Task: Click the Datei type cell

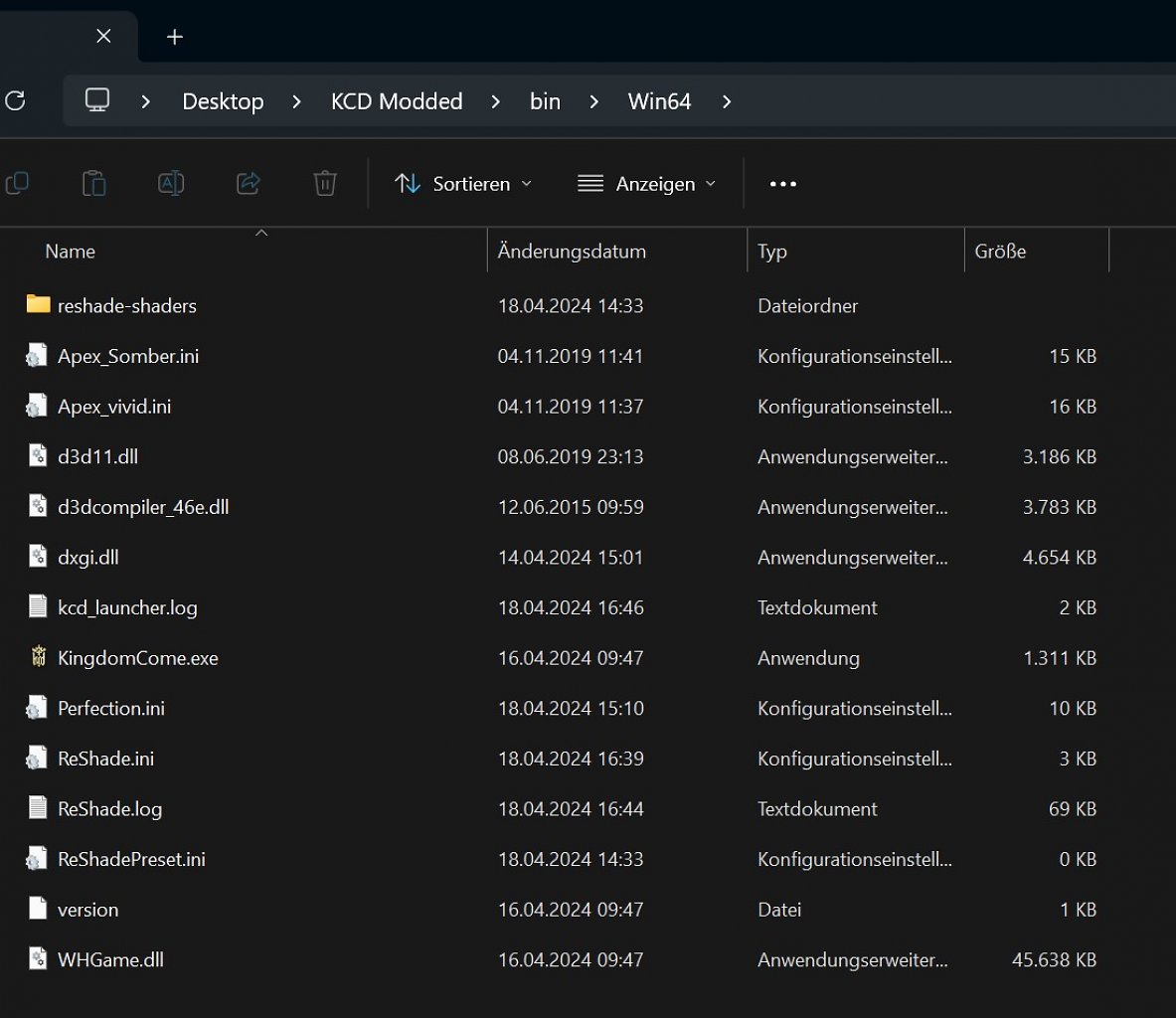Action: click(x=779, y=909)
